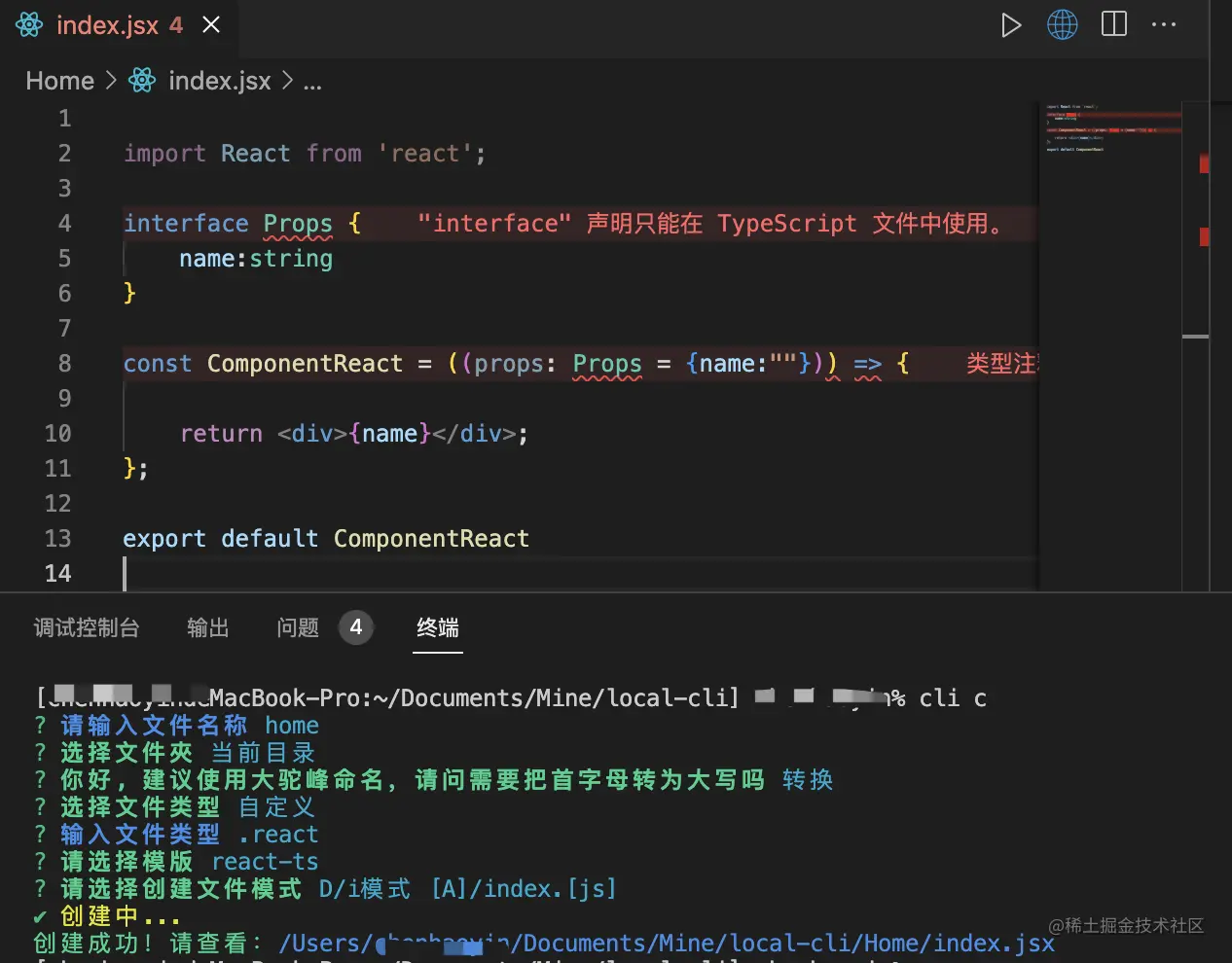Open the Home breadcrumb dropdown
This screenshot has height=963, width=1232.
(59, 81)
